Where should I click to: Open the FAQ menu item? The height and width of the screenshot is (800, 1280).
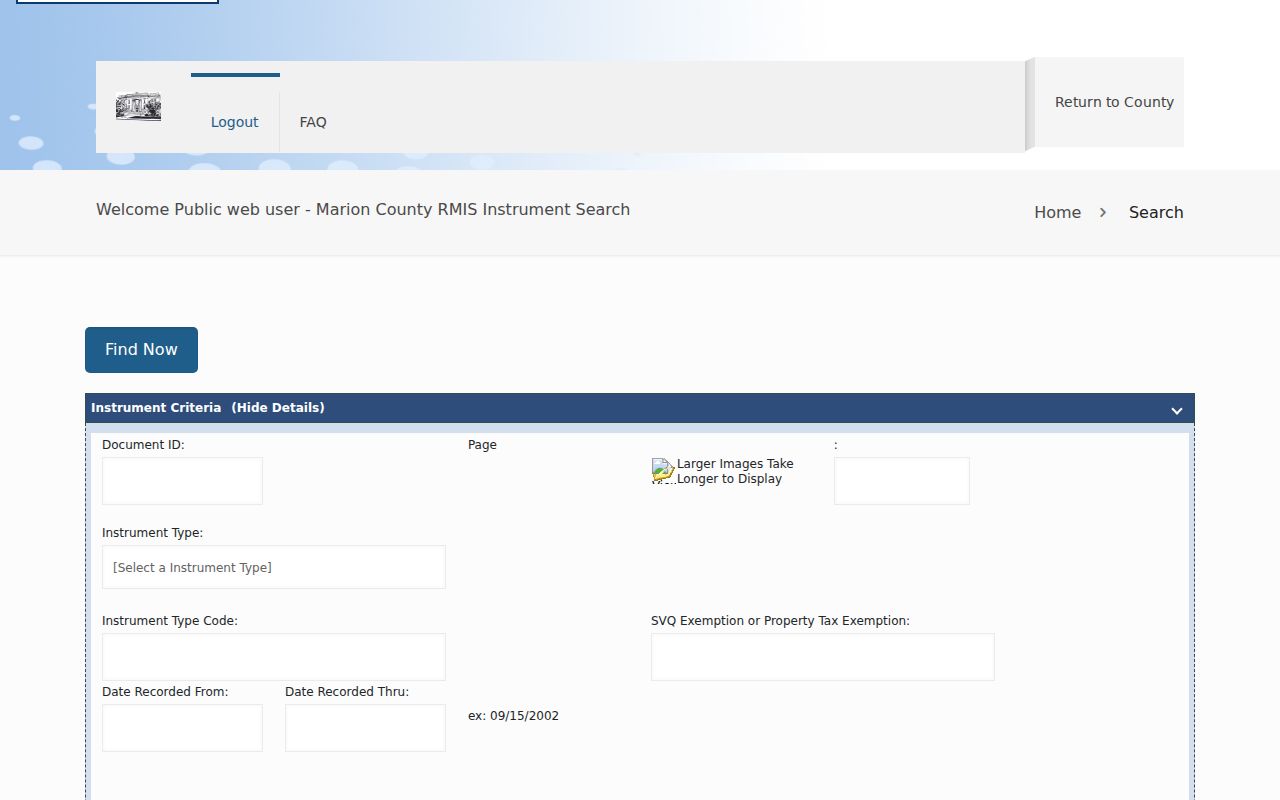click(x=313, y=122)
